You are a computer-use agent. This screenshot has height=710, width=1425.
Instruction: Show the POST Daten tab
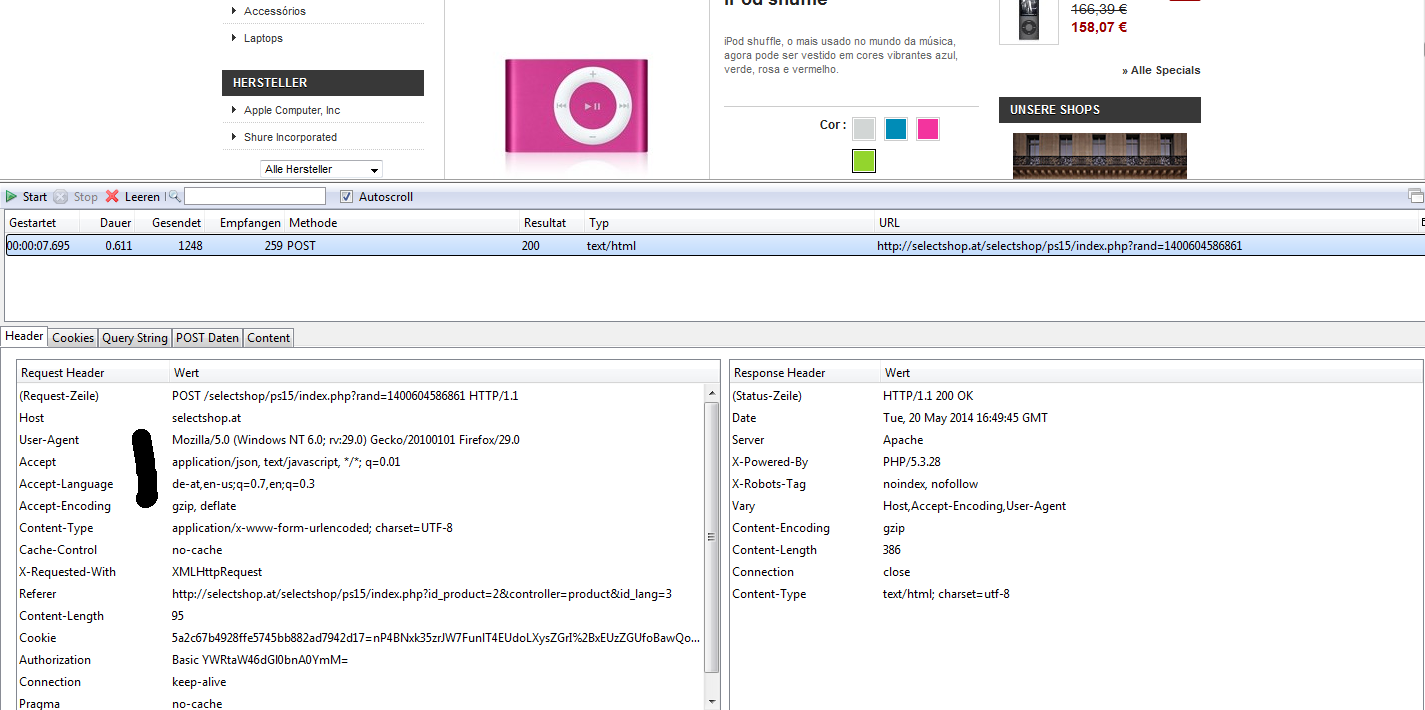[208, 338]
